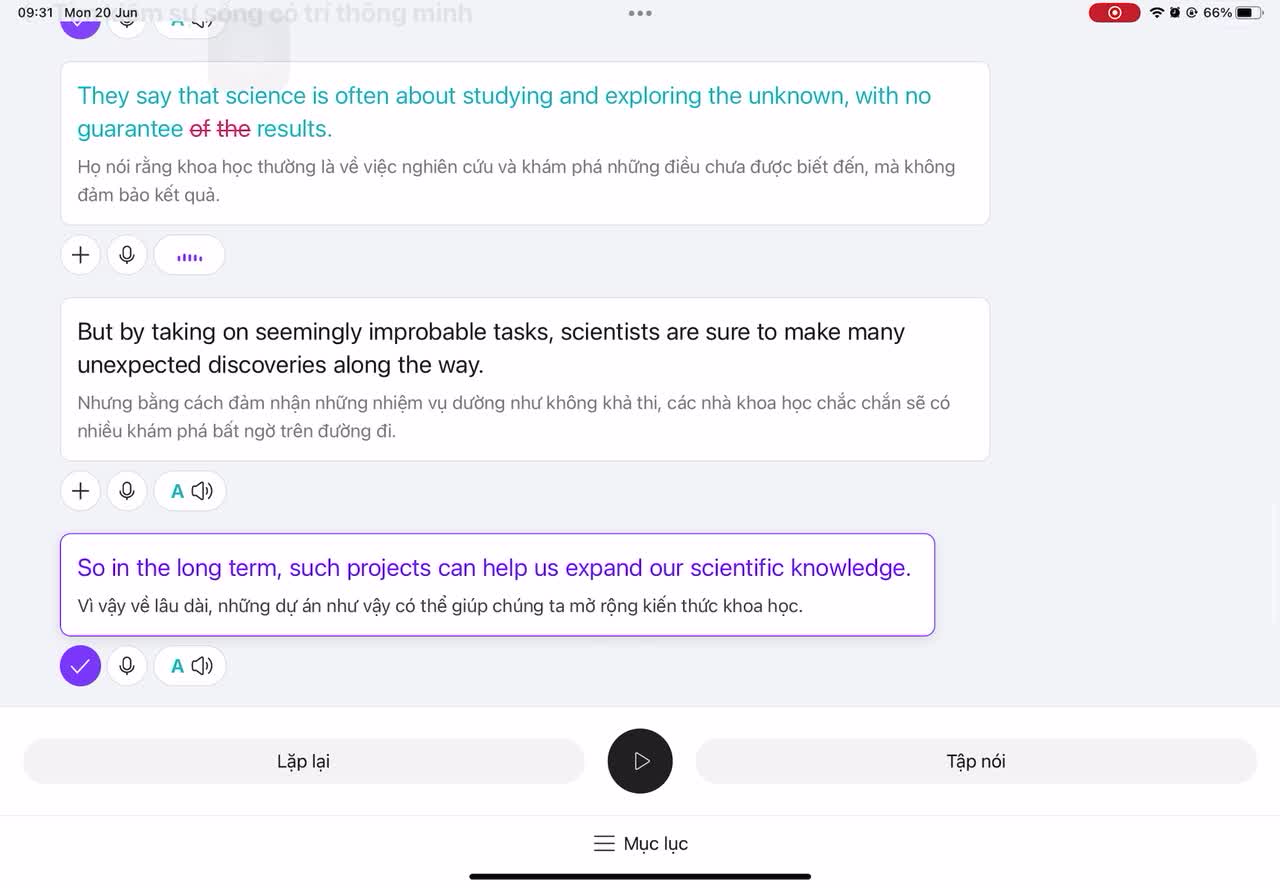Tap the struck-through words "of the"
The width and height of the screenshot is (1280, 888).
[x=220, y=129]
